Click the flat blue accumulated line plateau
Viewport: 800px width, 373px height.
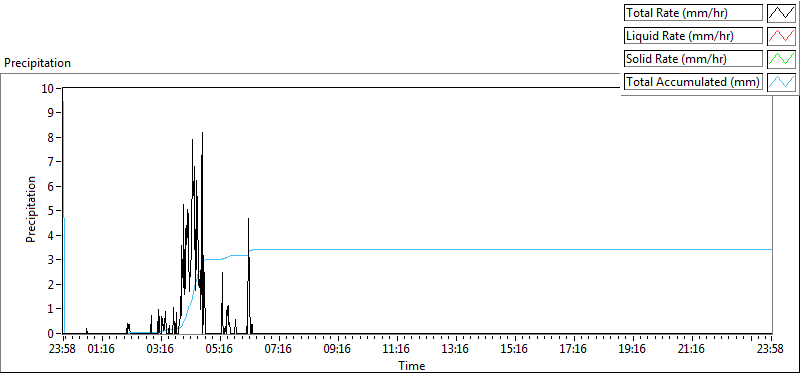[x=510, y=250]
